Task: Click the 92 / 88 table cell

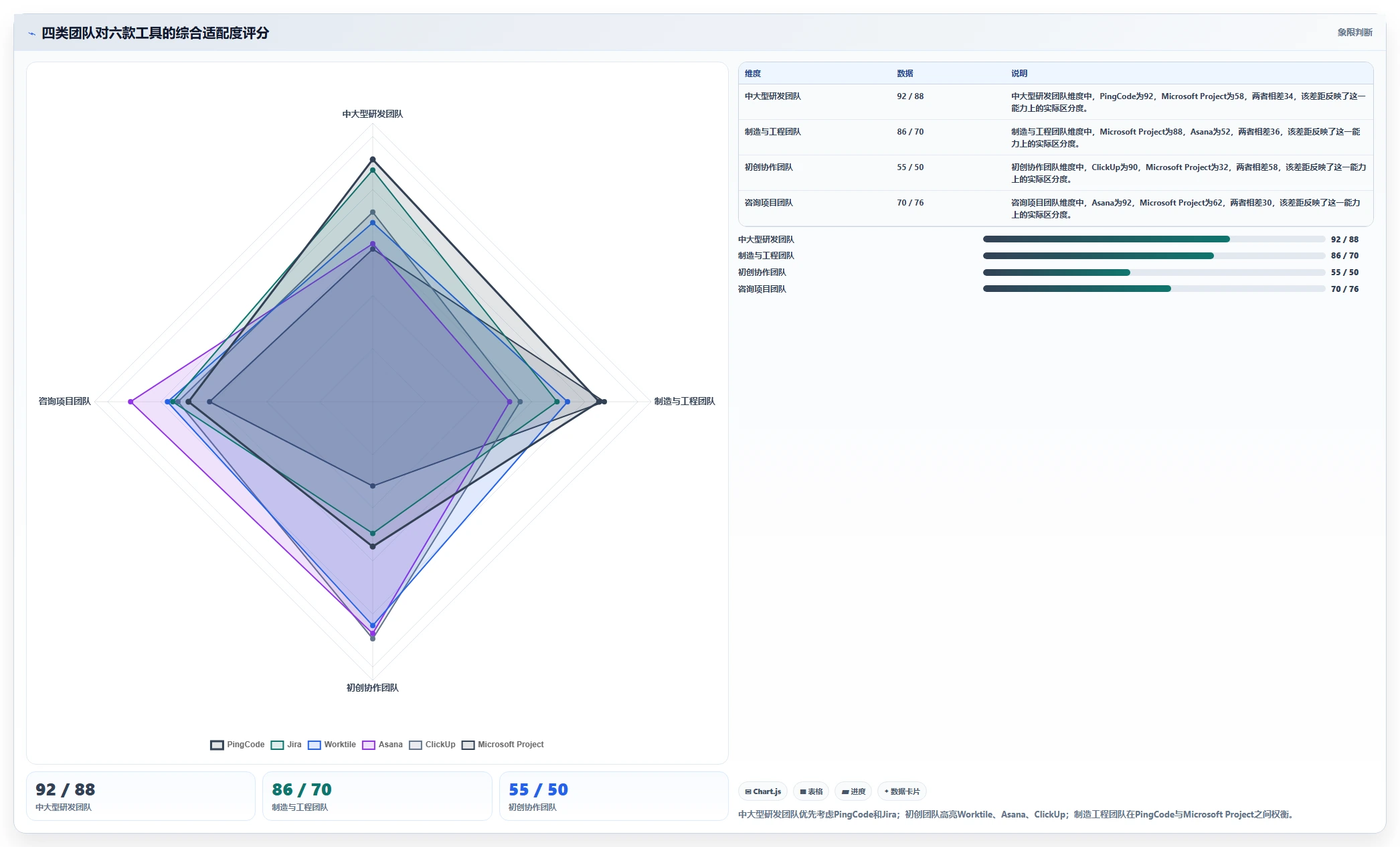Action: click(x=910, y=96)
